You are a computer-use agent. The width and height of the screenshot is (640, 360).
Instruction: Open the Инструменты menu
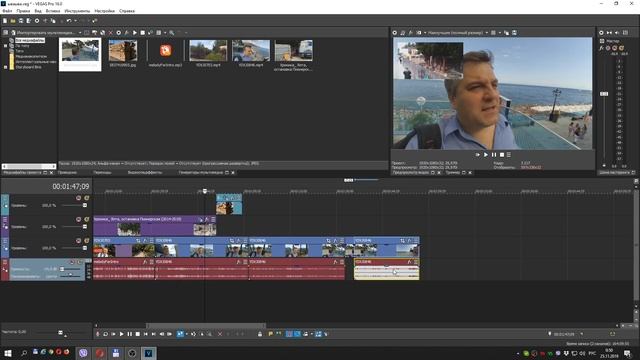click(x=77, y=11)
